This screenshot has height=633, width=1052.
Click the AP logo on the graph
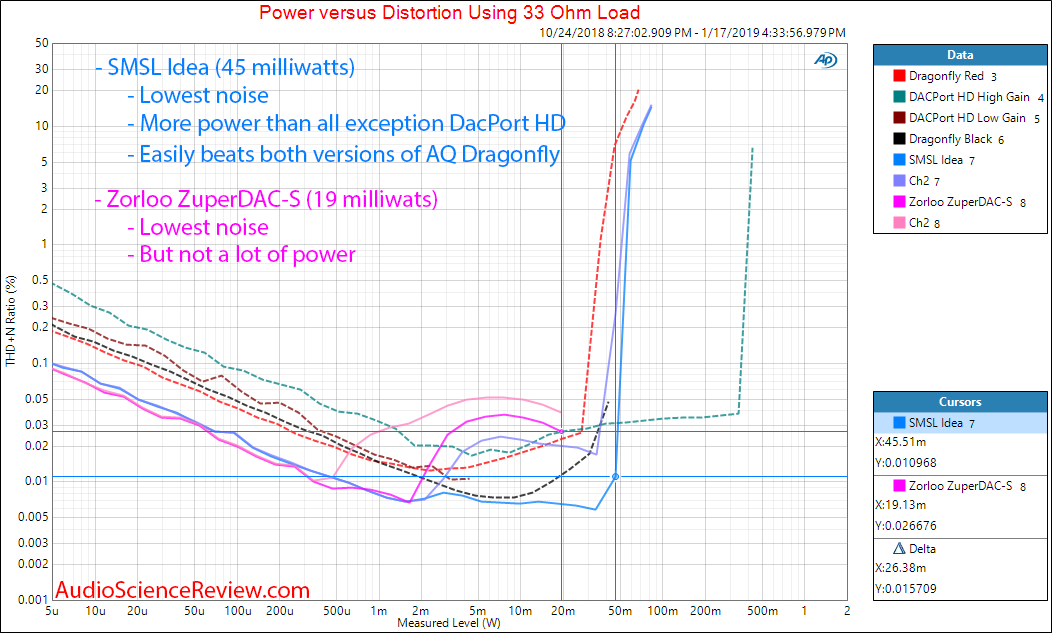pyautogui.click(x=825, y=60)
